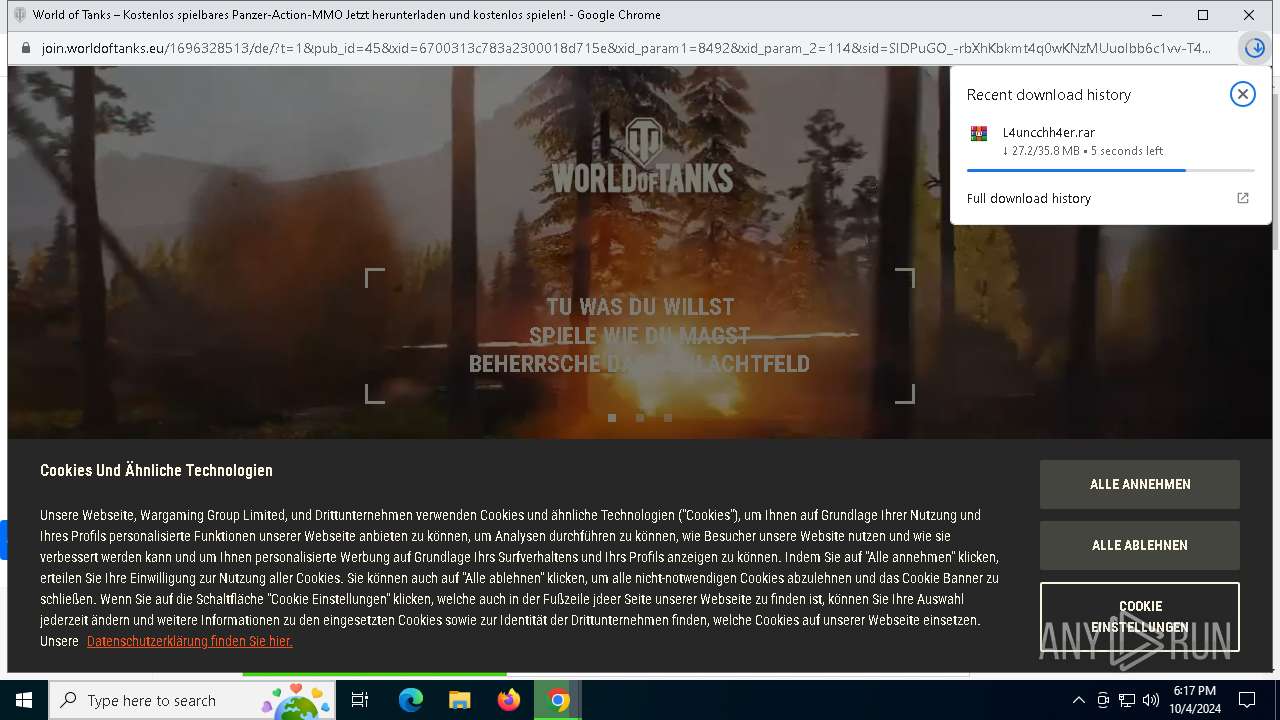
Task: Launch Firefox from taskbar
Action: point(509,700)
